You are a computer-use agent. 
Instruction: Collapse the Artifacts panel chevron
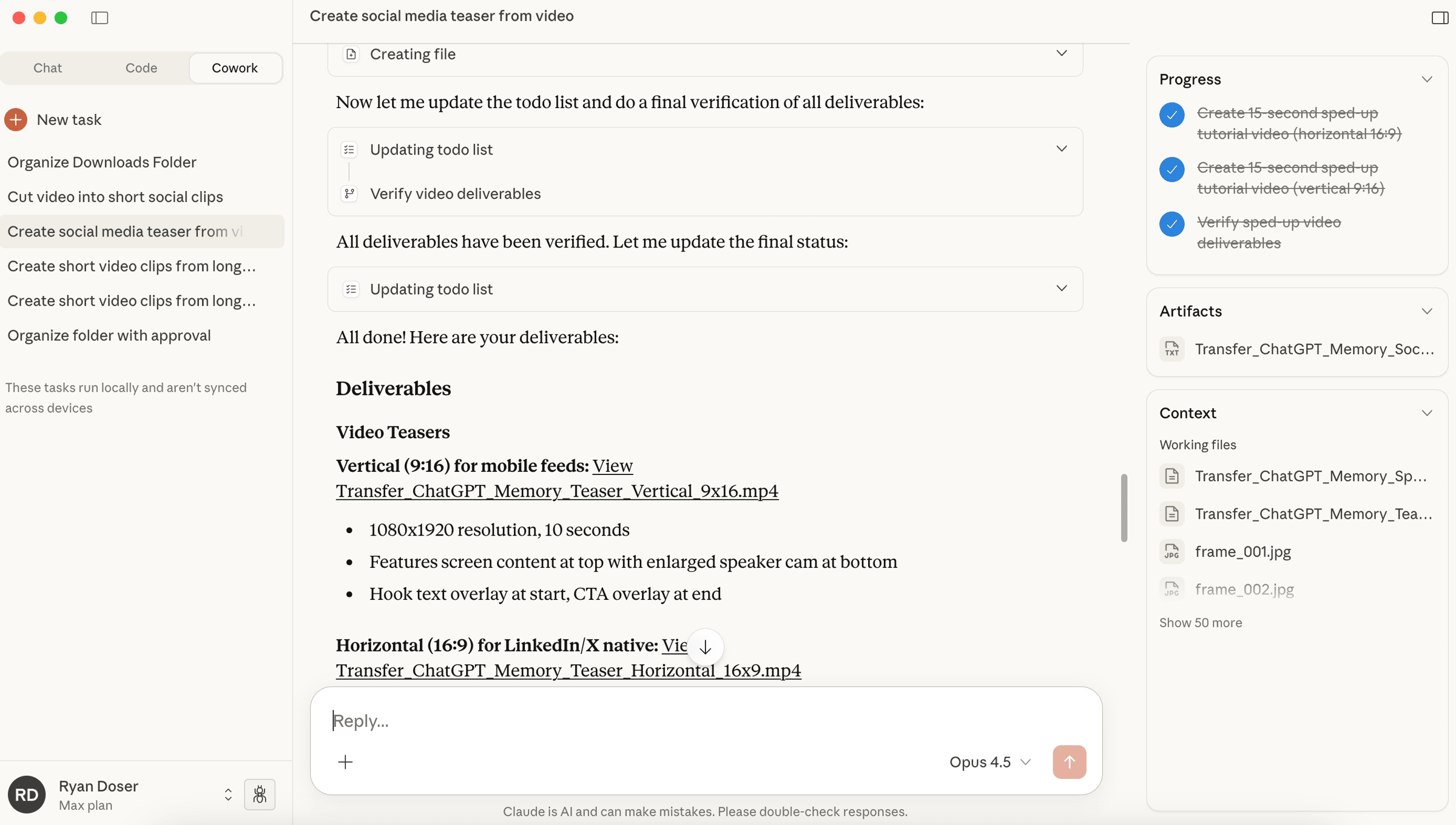1426,311
